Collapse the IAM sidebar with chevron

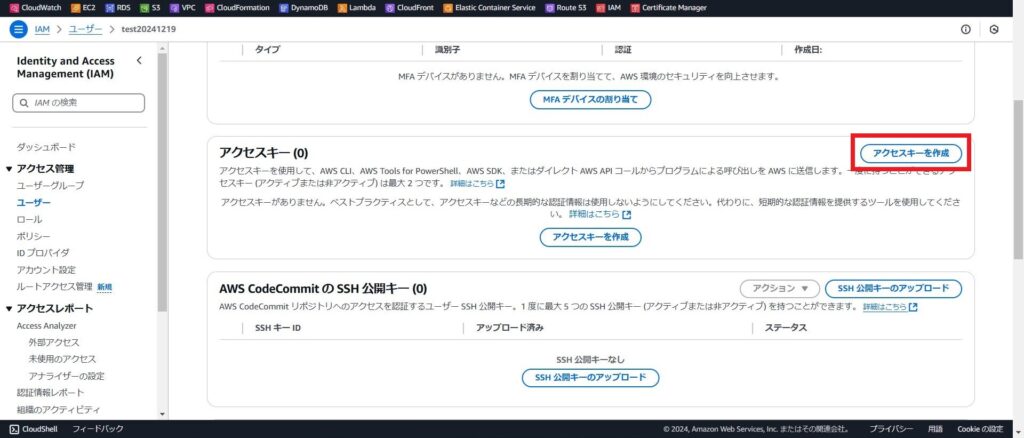coord(139,61)
